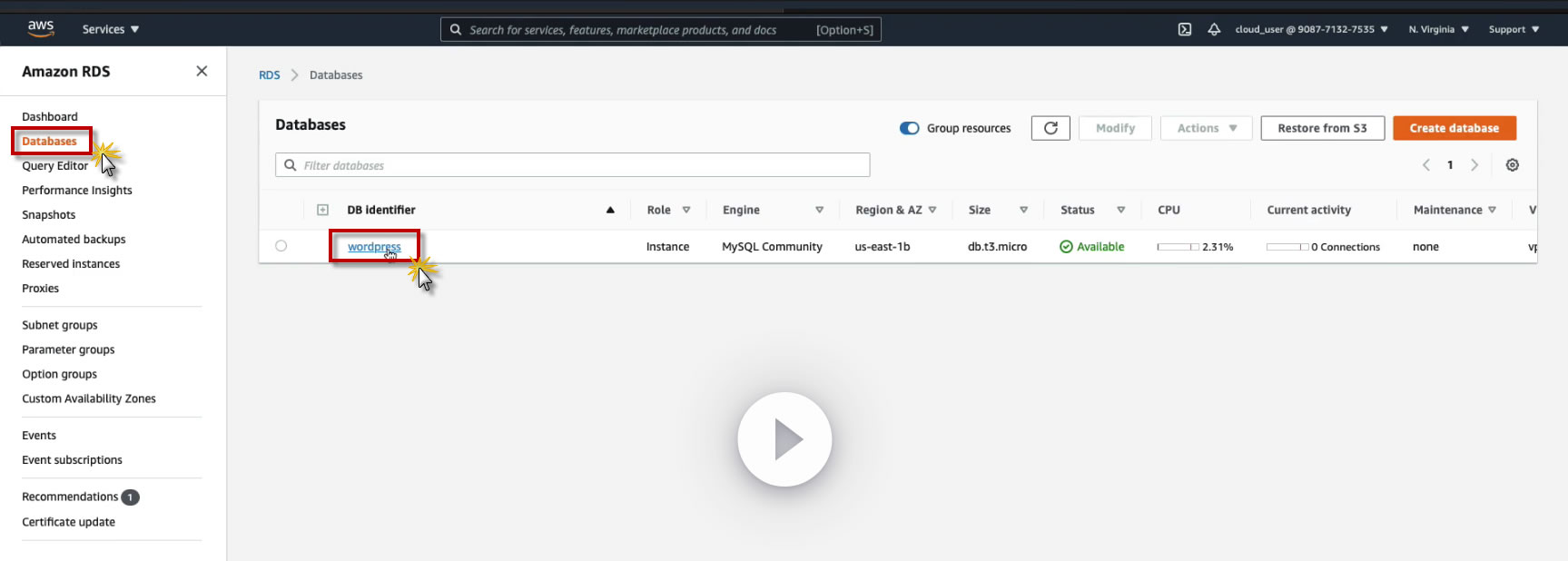Screen dimensions: 1568x561
Task: Click the Filter databases search field
Action: tap(572, 165)
